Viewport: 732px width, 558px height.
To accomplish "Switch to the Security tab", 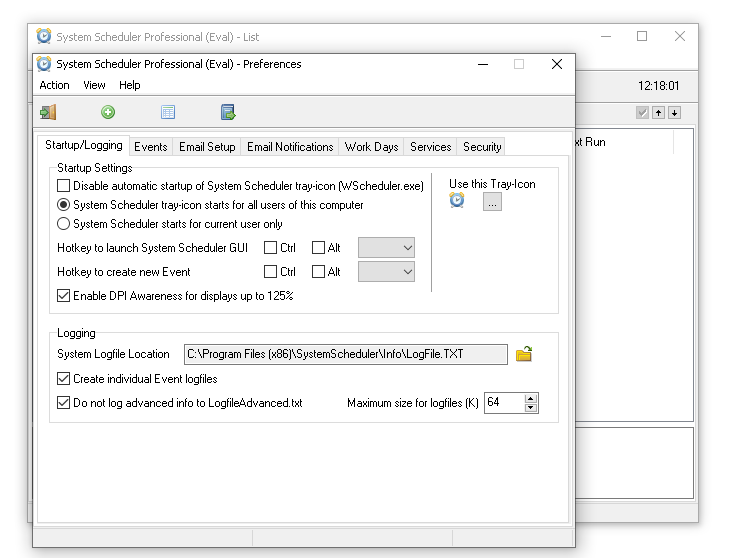I will (x=482, y=147).
